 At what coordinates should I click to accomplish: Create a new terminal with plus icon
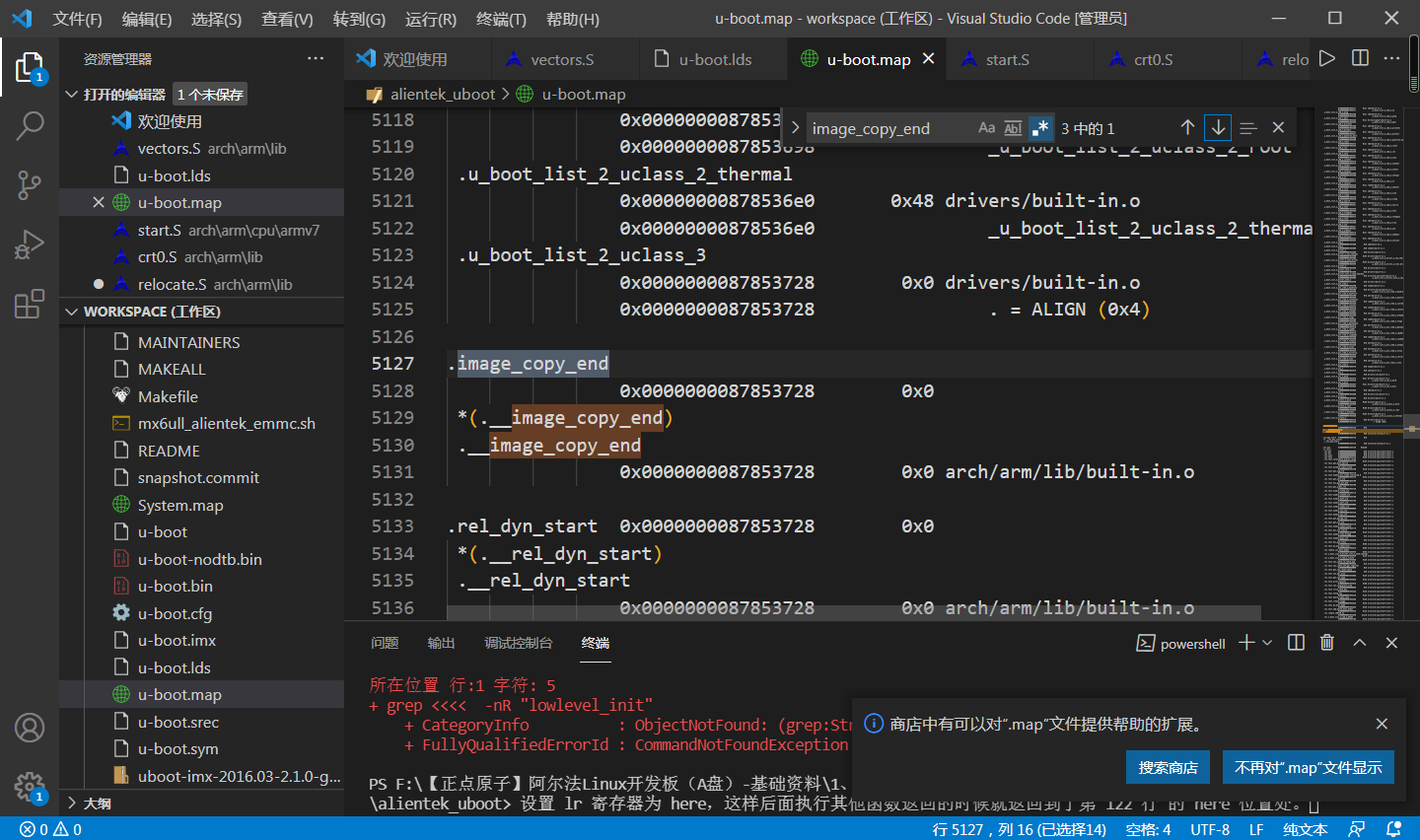(x=1246, y=643)
